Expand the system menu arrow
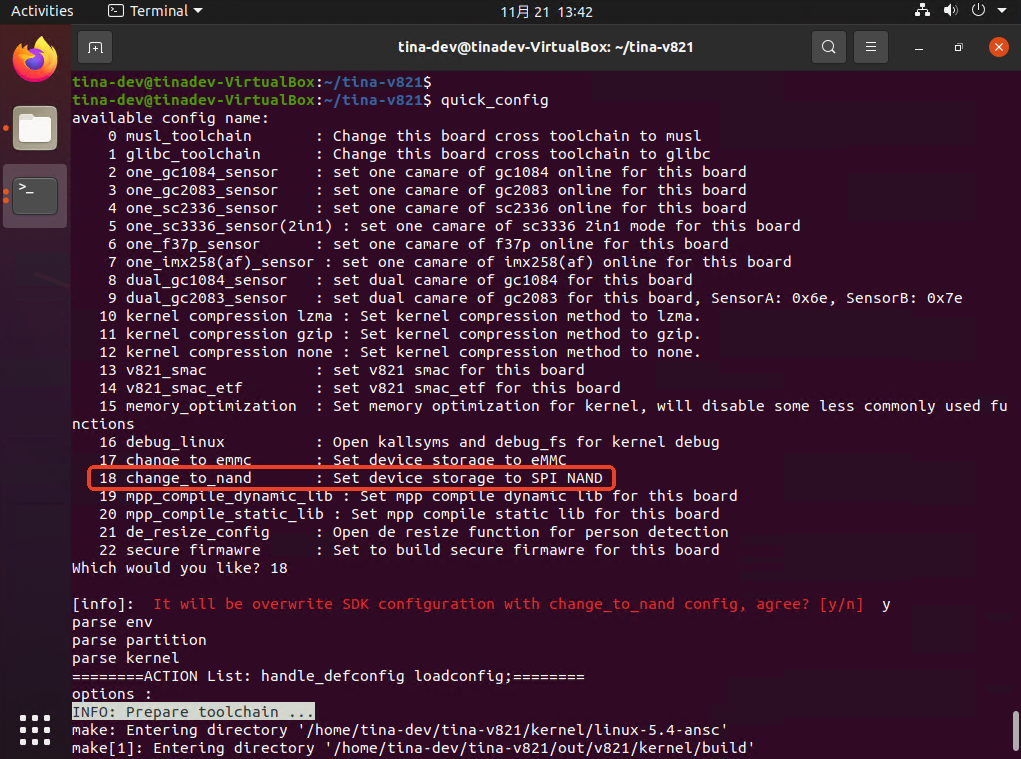 click(x=1001, y=11)
